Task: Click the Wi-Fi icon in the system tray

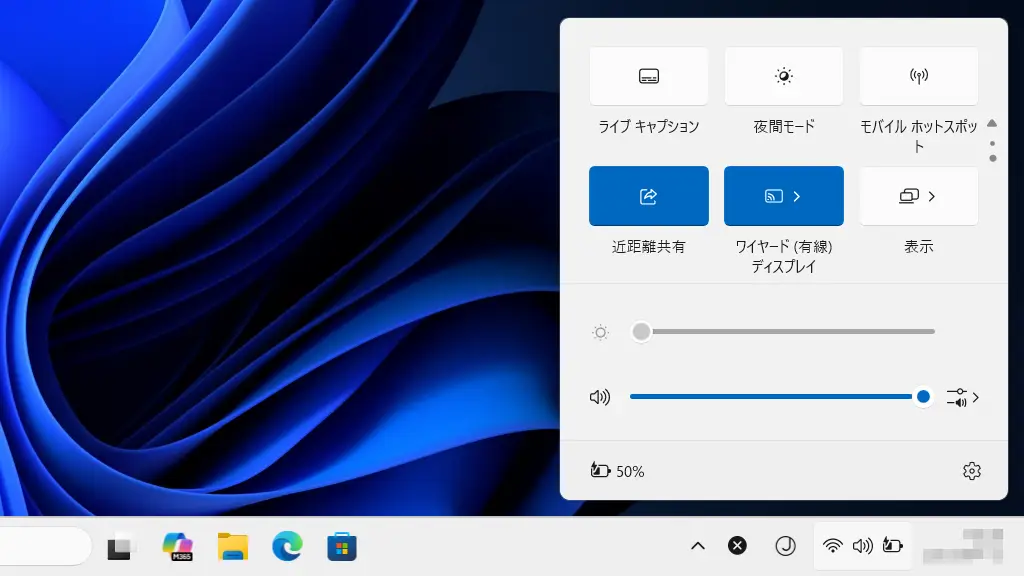Action: click(832, 546)
